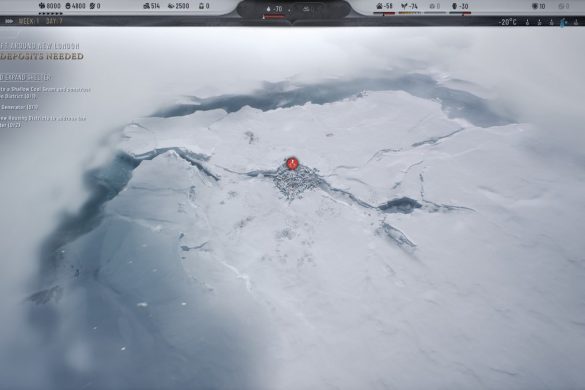Image resolution: width=585 pixels, height=390 pixels.
Task: Select the Generator objective entry
Action: click(19, 107)
